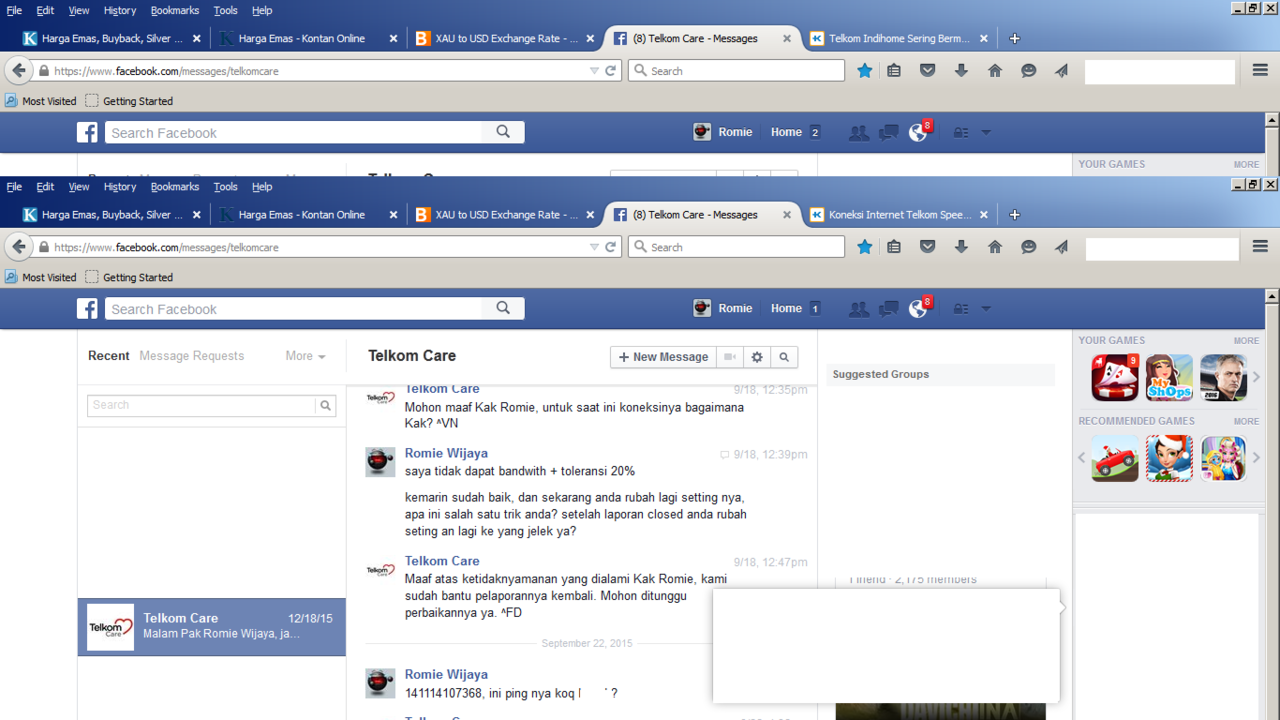Open conversation gear options
The width and height of the screenshot is (1280, 720).
pyautogui.click(x=757, y=357)
